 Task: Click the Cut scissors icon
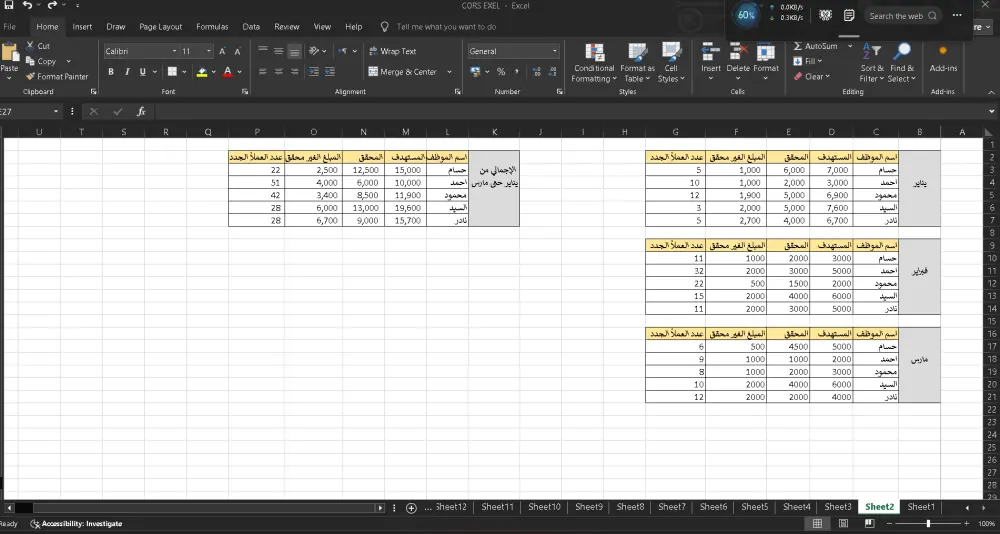pos(30,46)
